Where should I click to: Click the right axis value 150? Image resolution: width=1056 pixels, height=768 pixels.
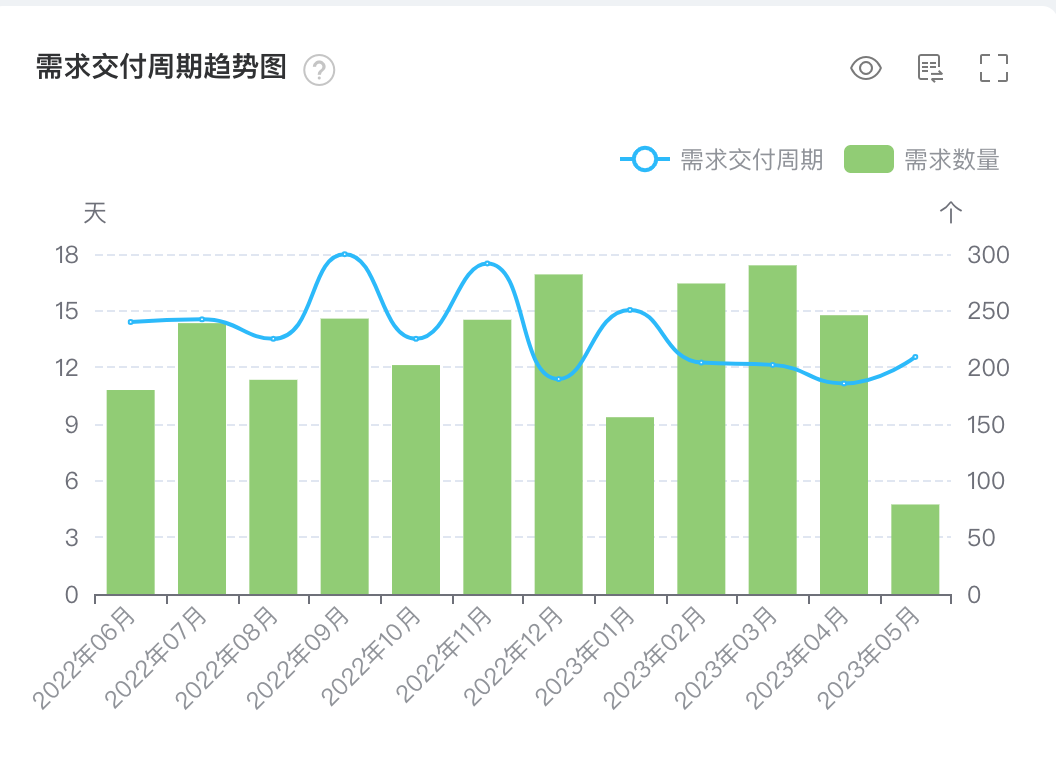tap(986, 424)
